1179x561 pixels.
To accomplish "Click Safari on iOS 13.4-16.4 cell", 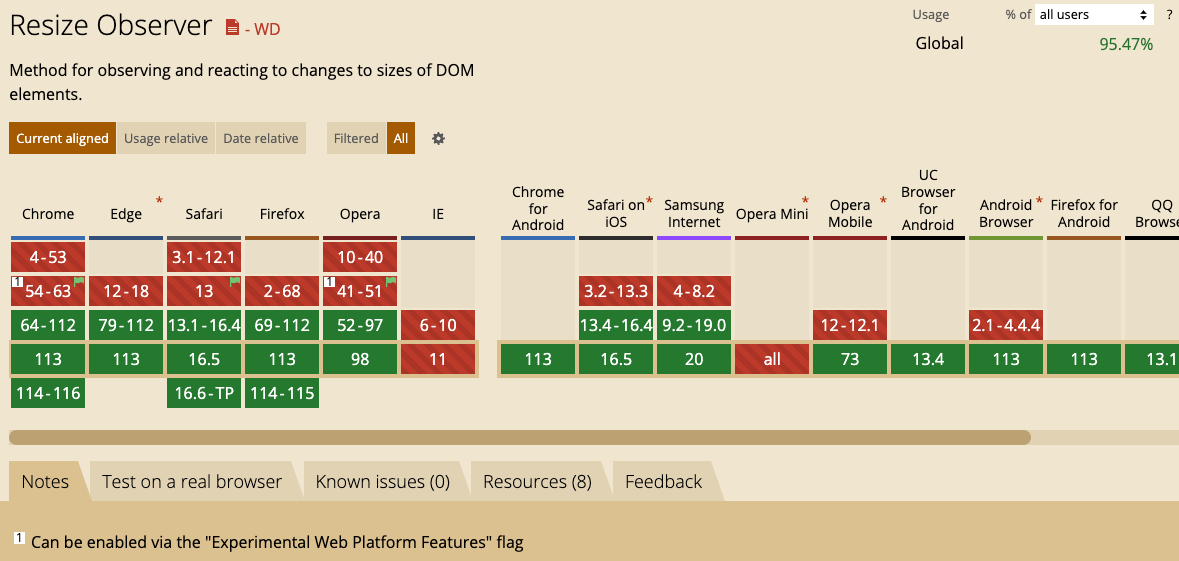I will click(x=616, y=325).
